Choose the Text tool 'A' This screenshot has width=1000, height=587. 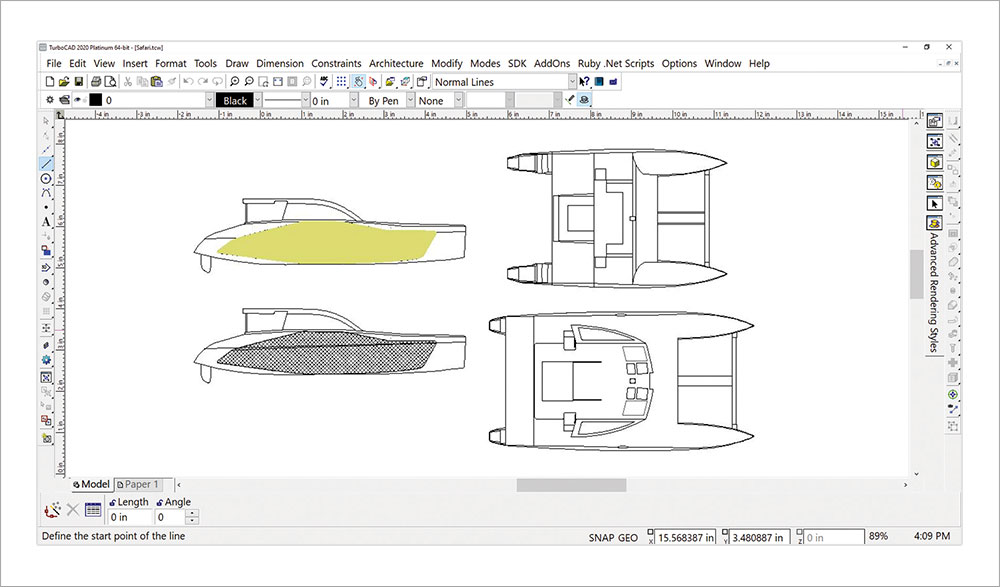[x=46, y=221]
